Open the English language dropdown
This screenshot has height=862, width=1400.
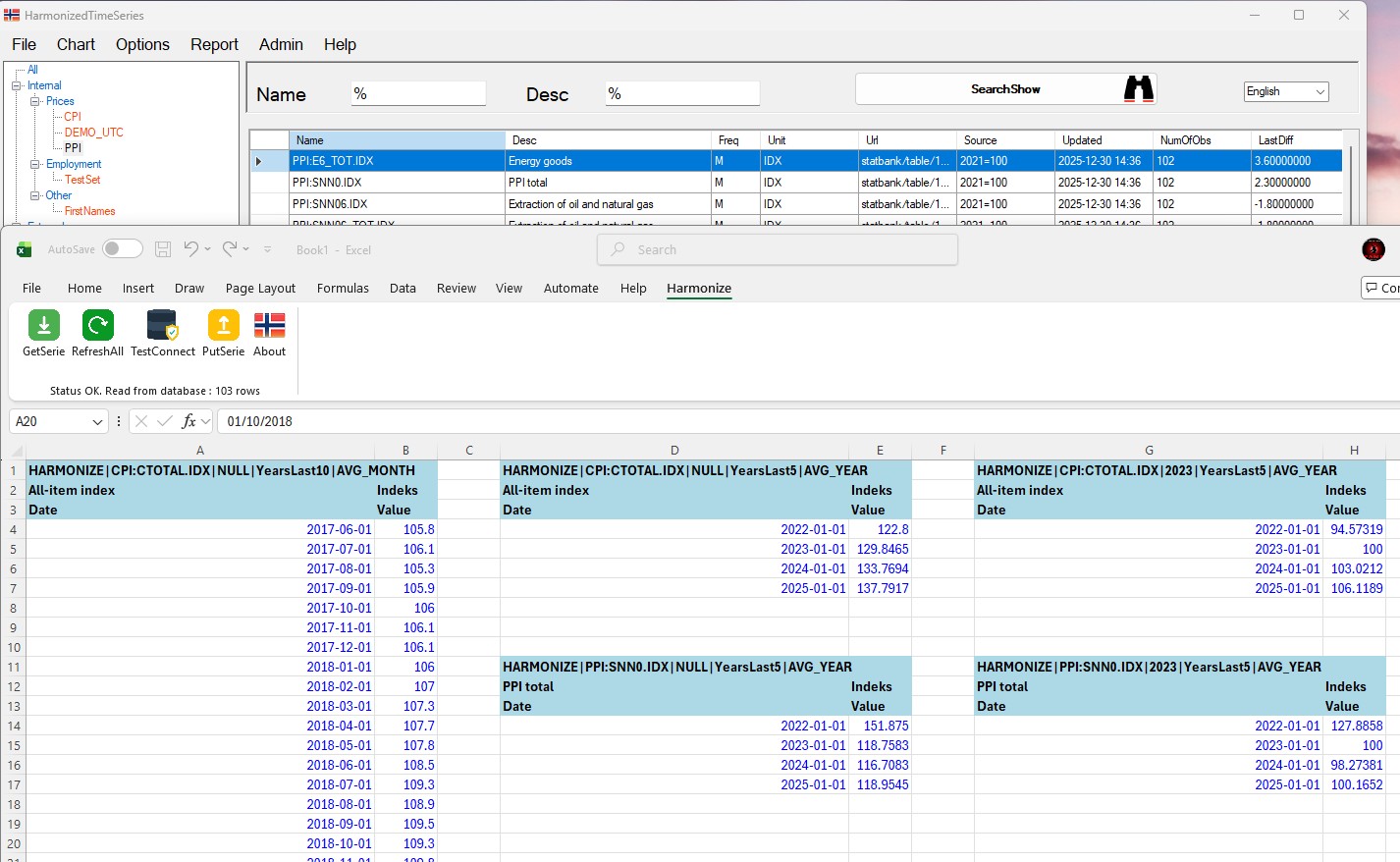tap(1285, 91)
